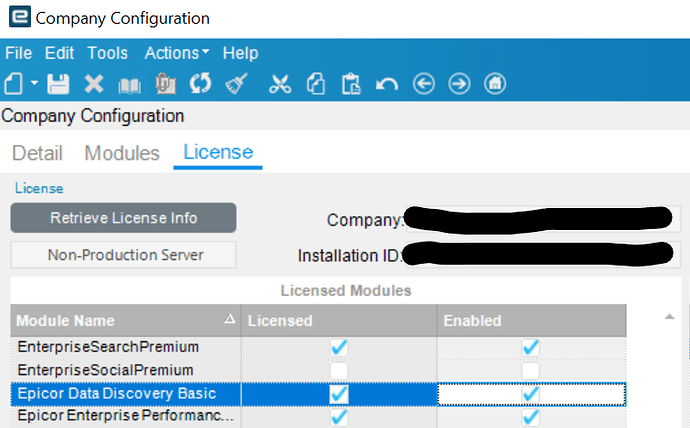The height and width of the screenshot is (428, 690).
Task: Click the Paste clipboard icon
Action: (x=351, y=84)
